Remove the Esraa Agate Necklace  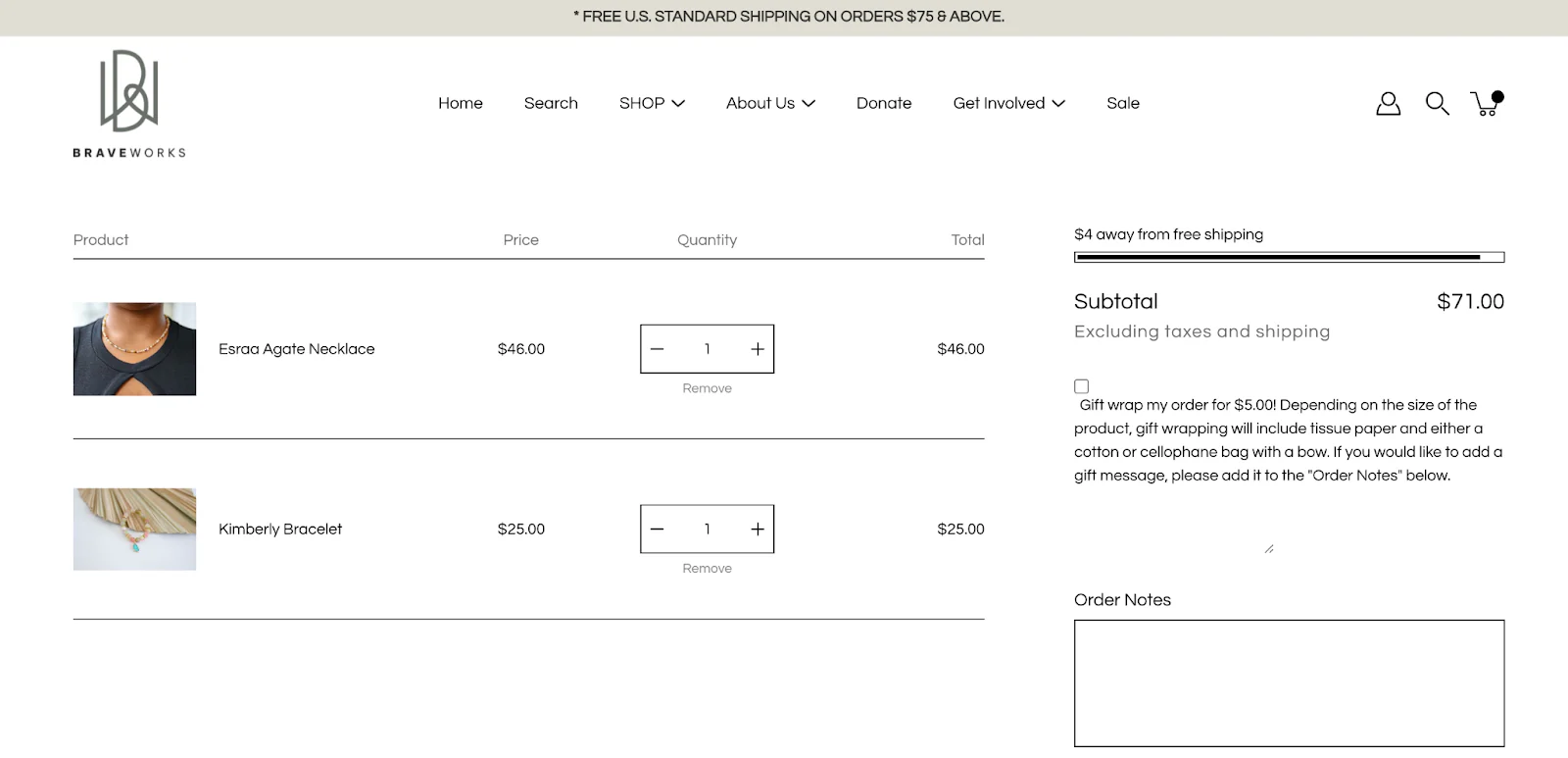(x=707, y=387)
